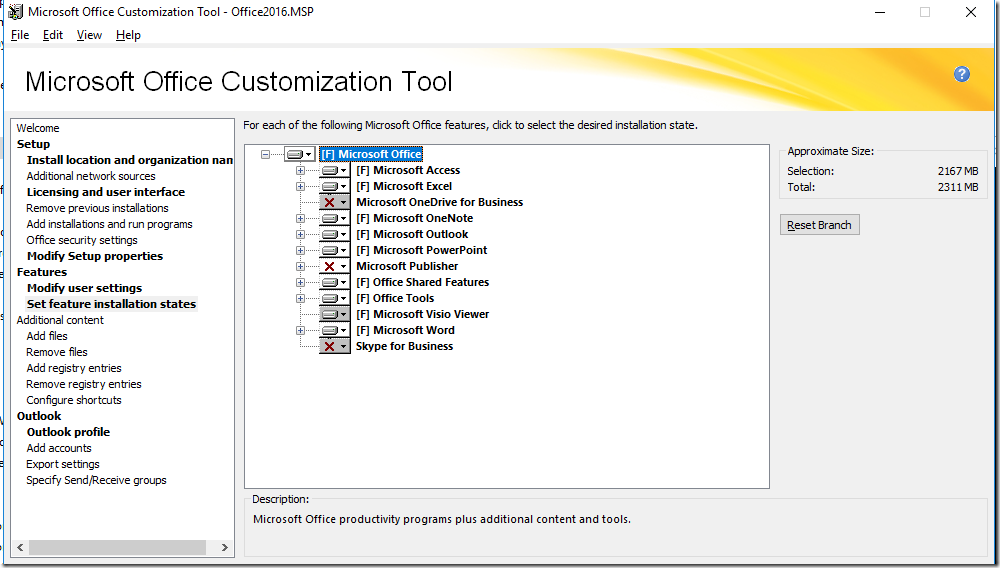Open install state dropdown for Microsoft OneNote
The height and width of the screenshot is (568, 1000).
[x=343, y=218]
